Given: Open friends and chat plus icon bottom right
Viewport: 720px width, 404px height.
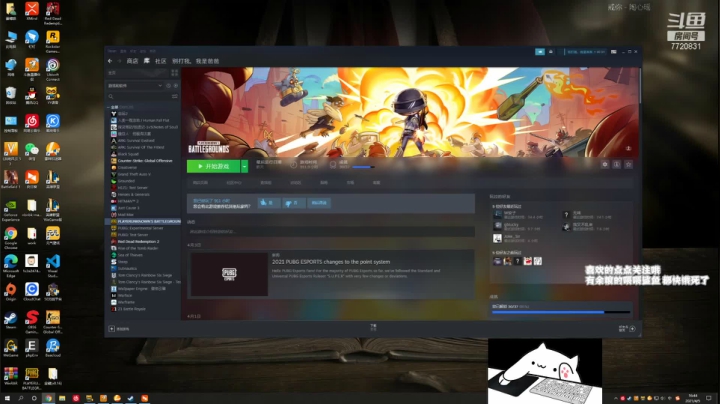Looking at the screenshot, I should [632, 329].
